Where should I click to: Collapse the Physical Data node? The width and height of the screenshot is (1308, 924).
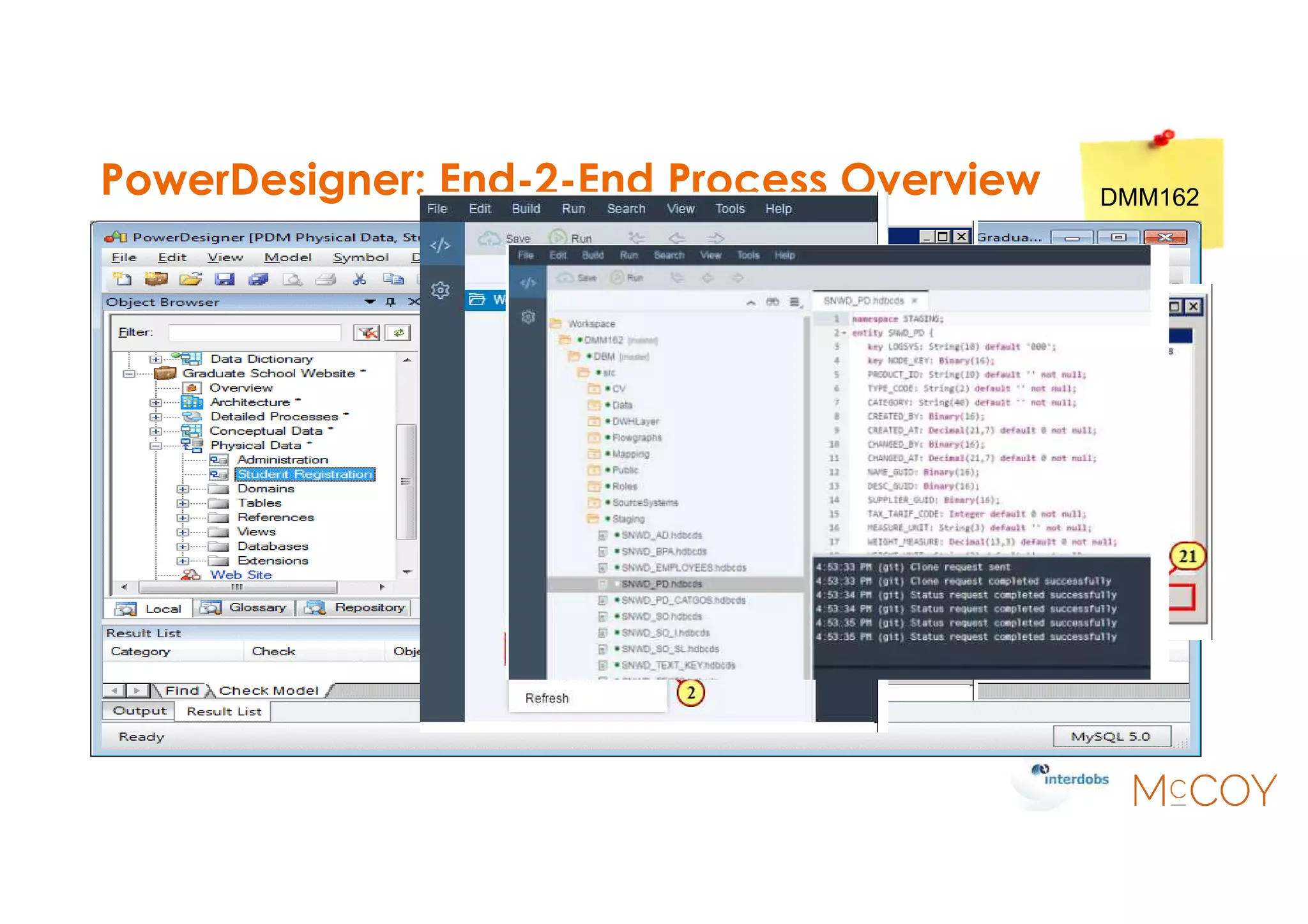pos(155,446)
